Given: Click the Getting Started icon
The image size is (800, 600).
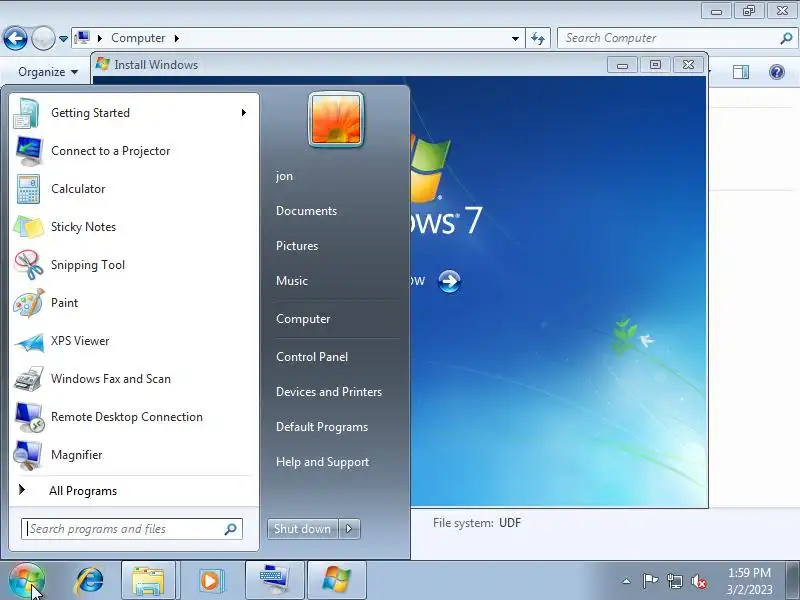Looking at the screenshot, I should click(27, 113).
